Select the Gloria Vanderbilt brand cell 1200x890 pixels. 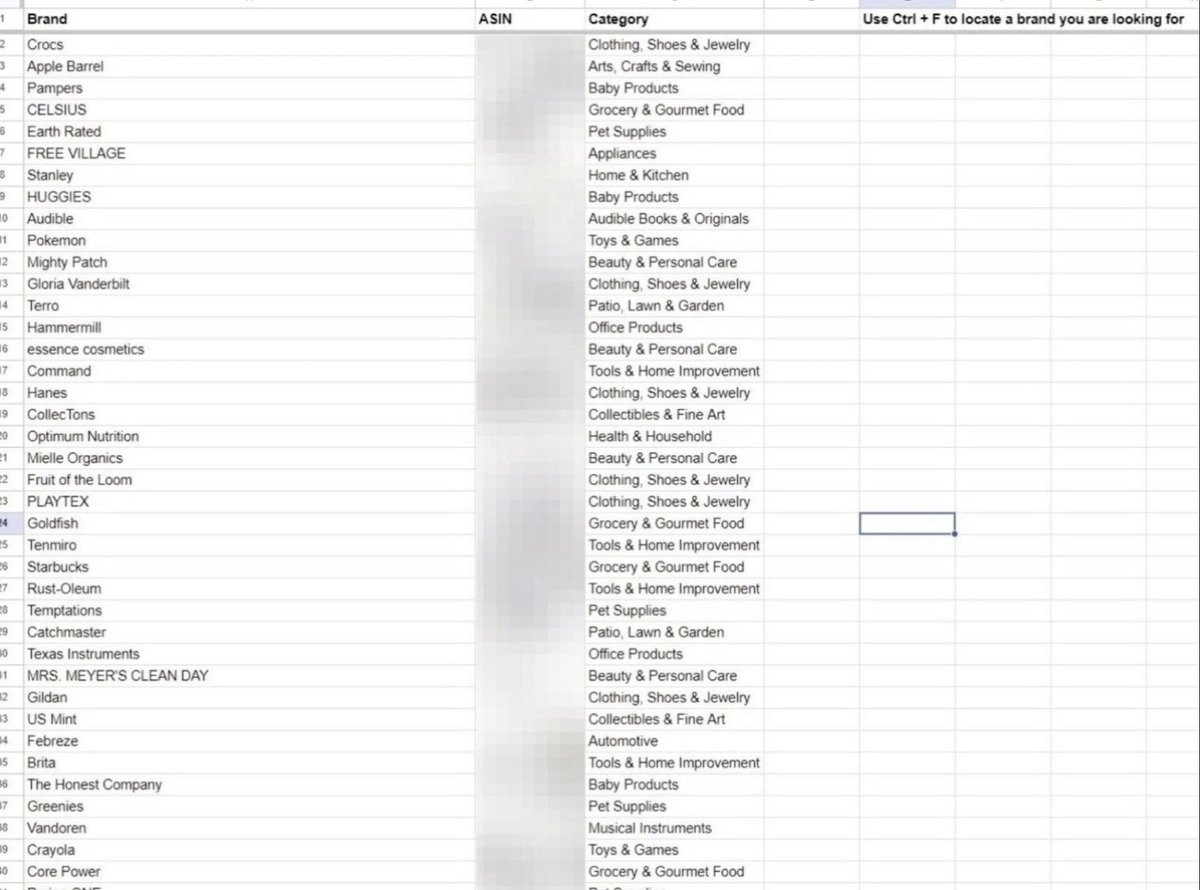[247, 284]
